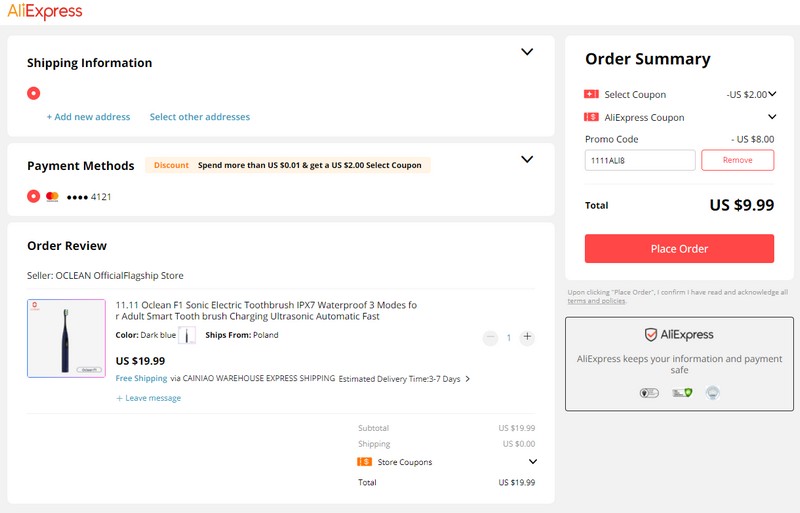Click the Discount Select Coupon banner

point(288,165)
